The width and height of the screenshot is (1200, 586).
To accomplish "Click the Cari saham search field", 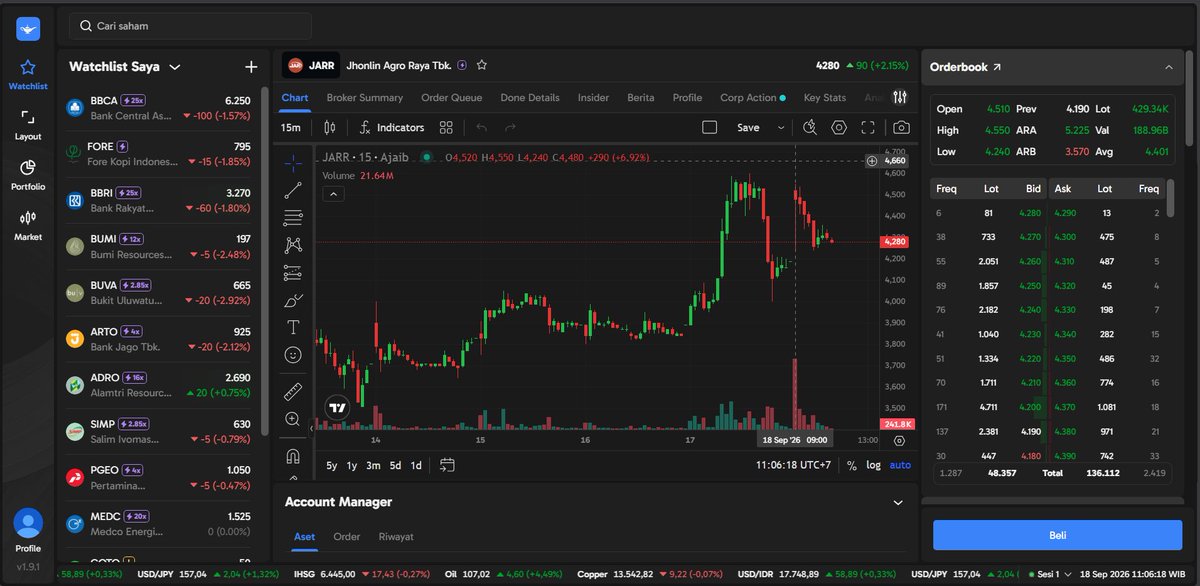I will click(190, 26).
